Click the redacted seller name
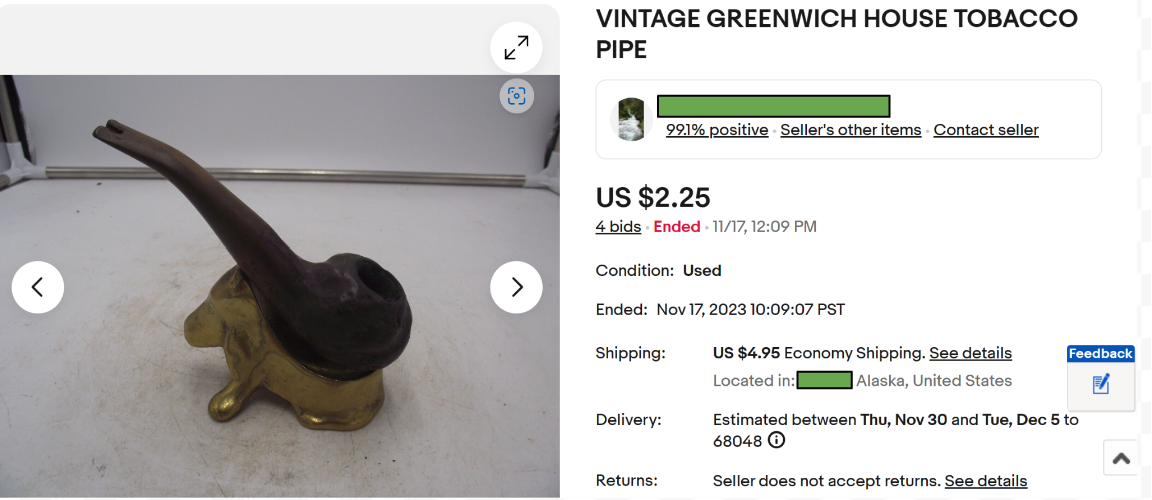 (x=773, y=106)
